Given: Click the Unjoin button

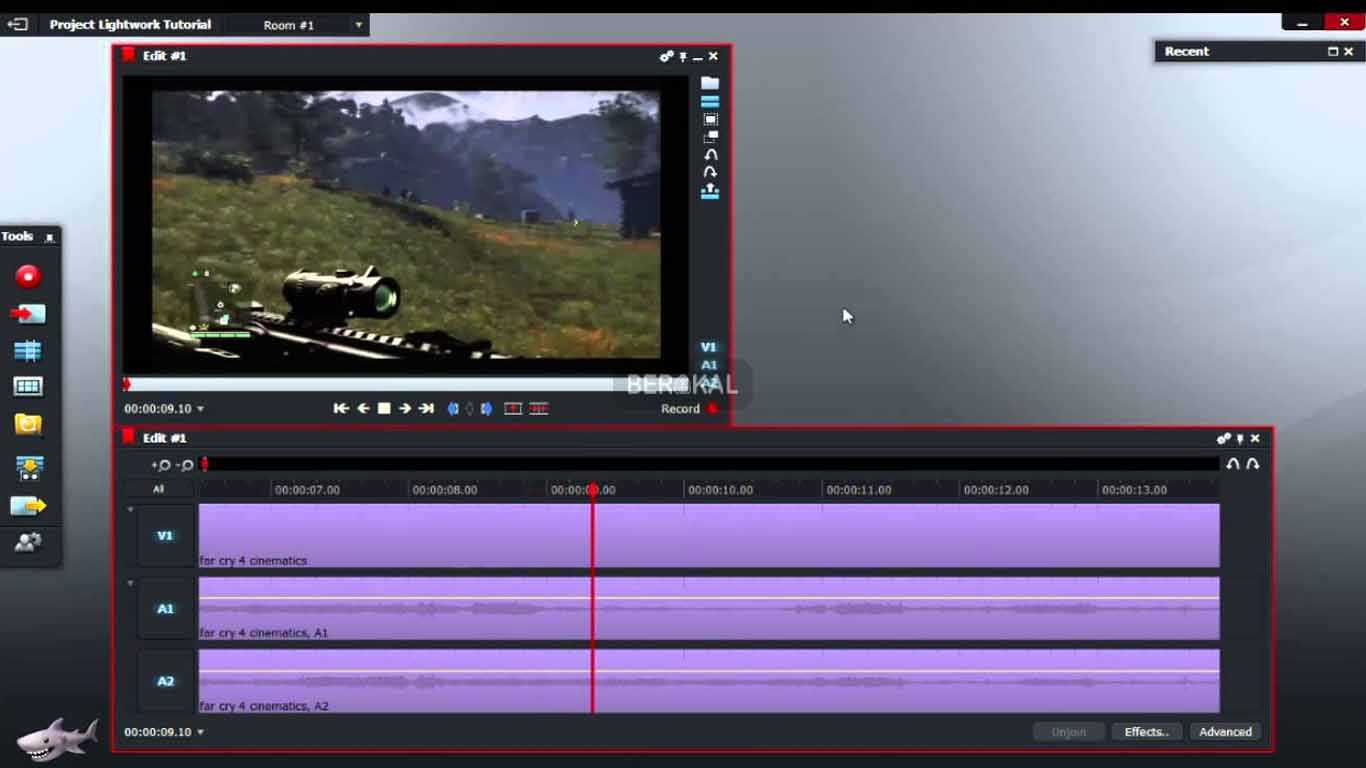Looking at the screenshot, I should 1068,732.
